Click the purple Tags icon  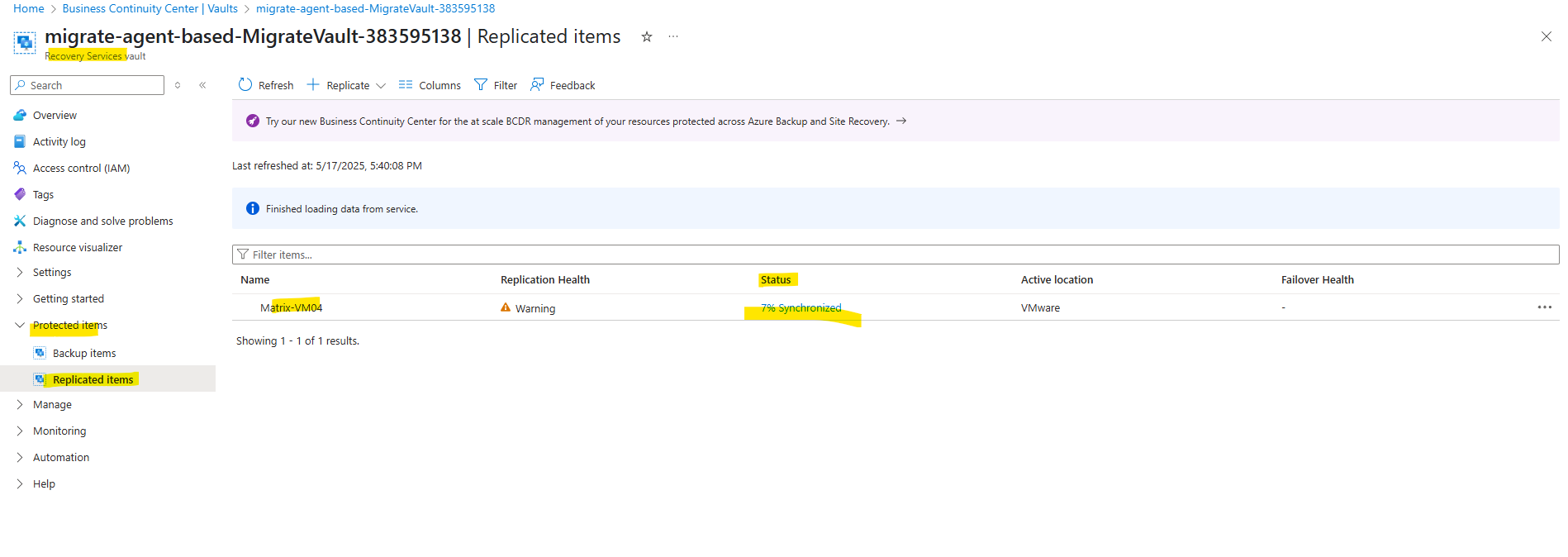20,194
